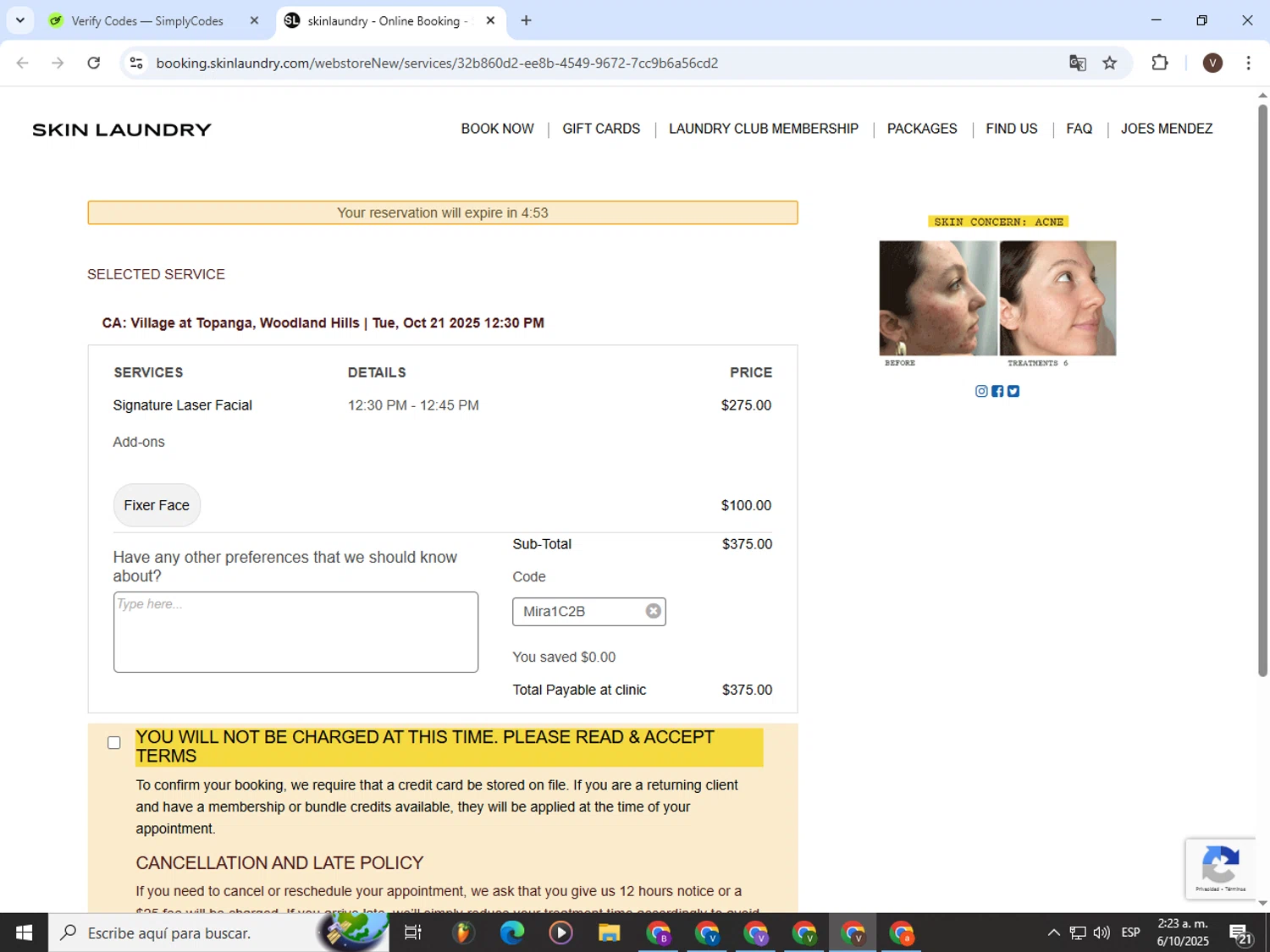Open FAQ page
Viewport: 1270px width, 952px height.
tap(1079, 129)
